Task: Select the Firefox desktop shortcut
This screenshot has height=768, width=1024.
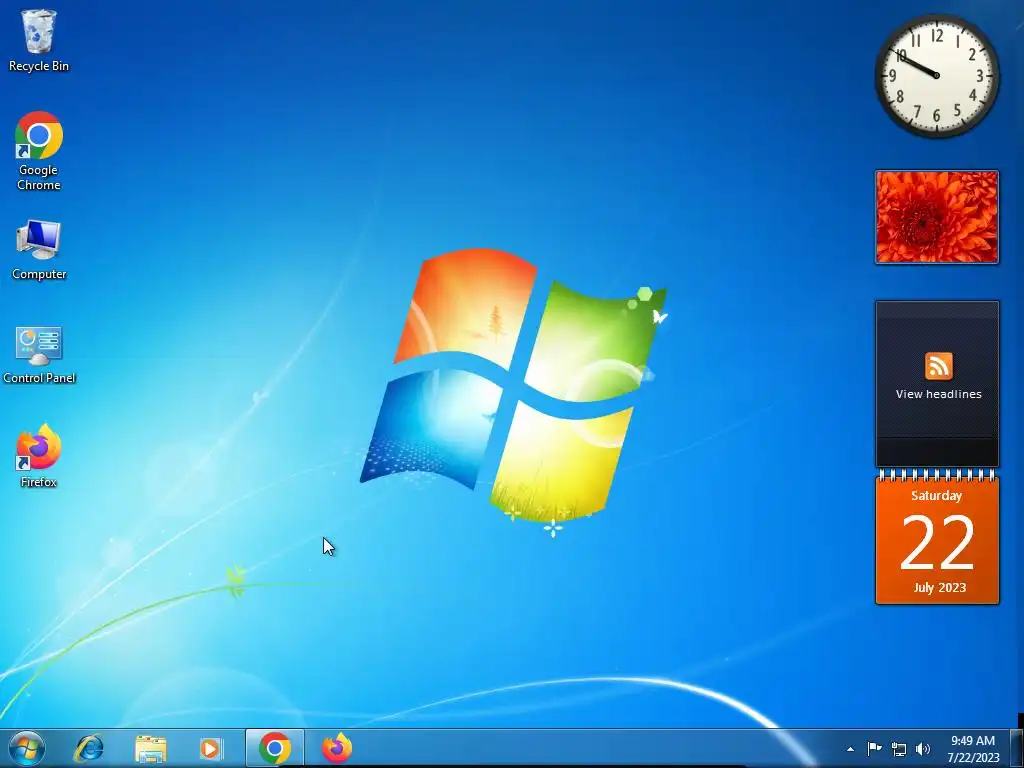Action: tap(39, 456)
